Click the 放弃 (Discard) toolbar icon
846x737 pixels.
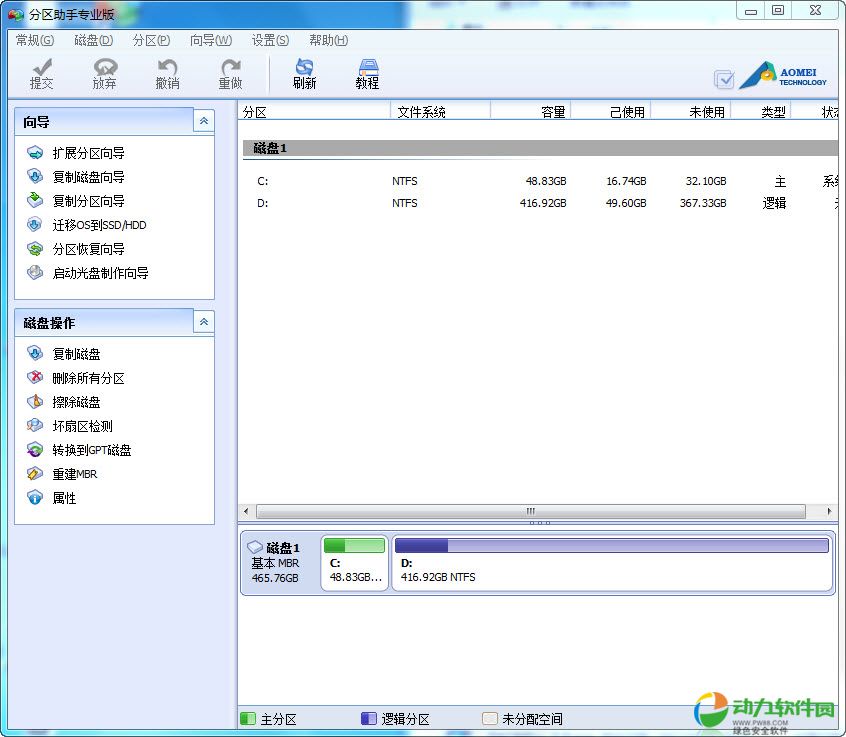[104, 73]
